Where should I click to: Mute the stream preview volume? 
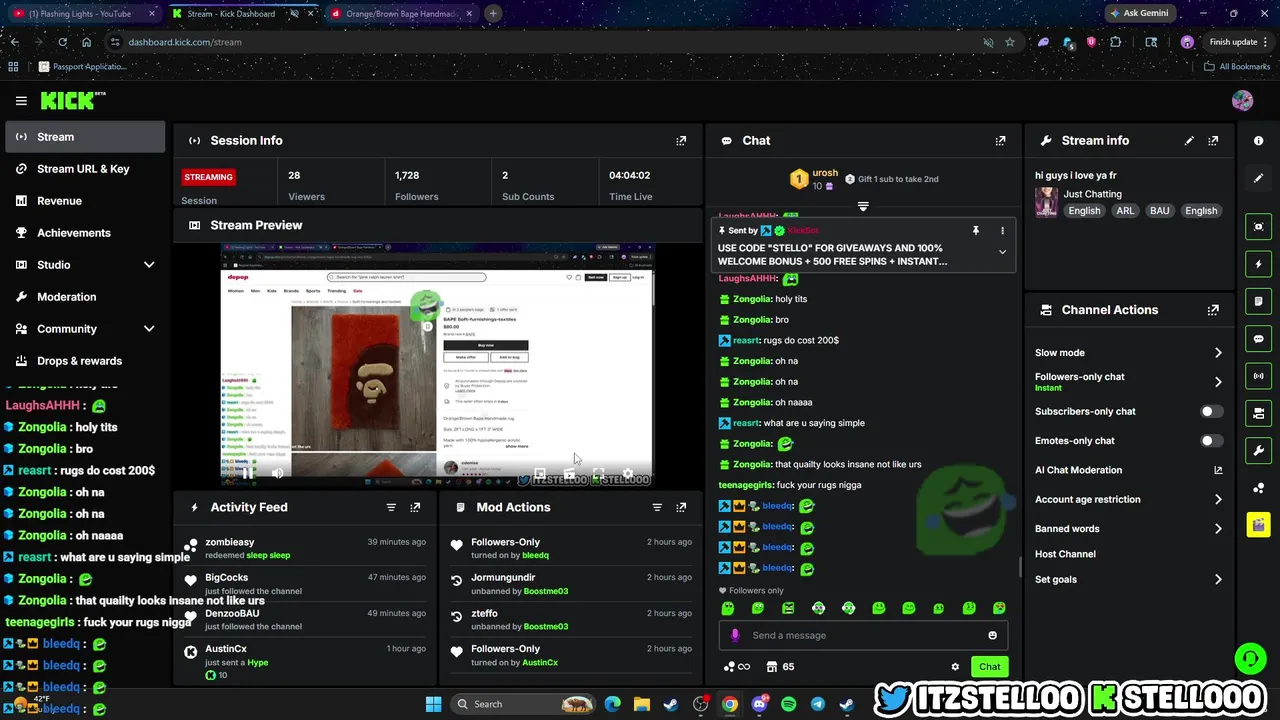click(278, 474)
